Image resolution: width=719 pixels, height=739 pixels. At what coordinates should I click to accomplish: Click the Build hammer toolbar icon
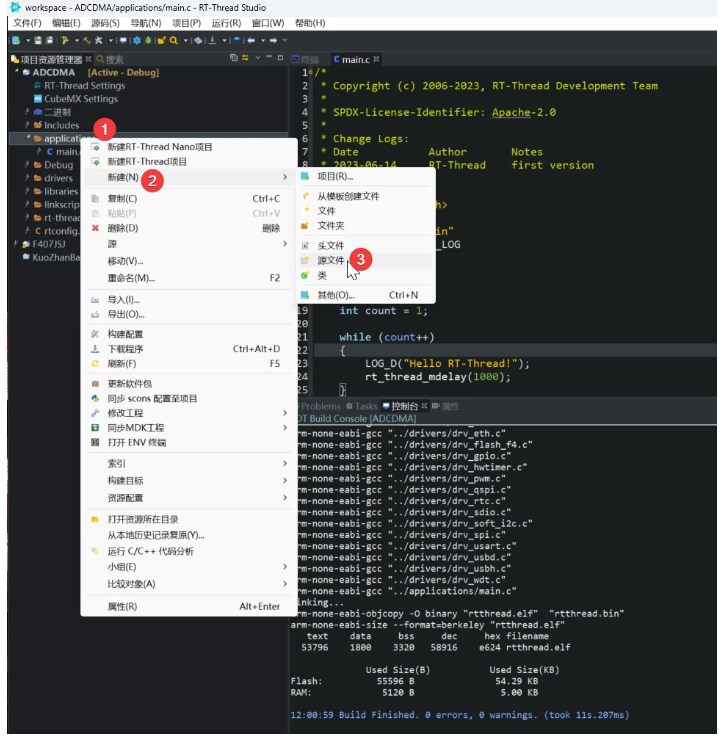coord(64,41)
